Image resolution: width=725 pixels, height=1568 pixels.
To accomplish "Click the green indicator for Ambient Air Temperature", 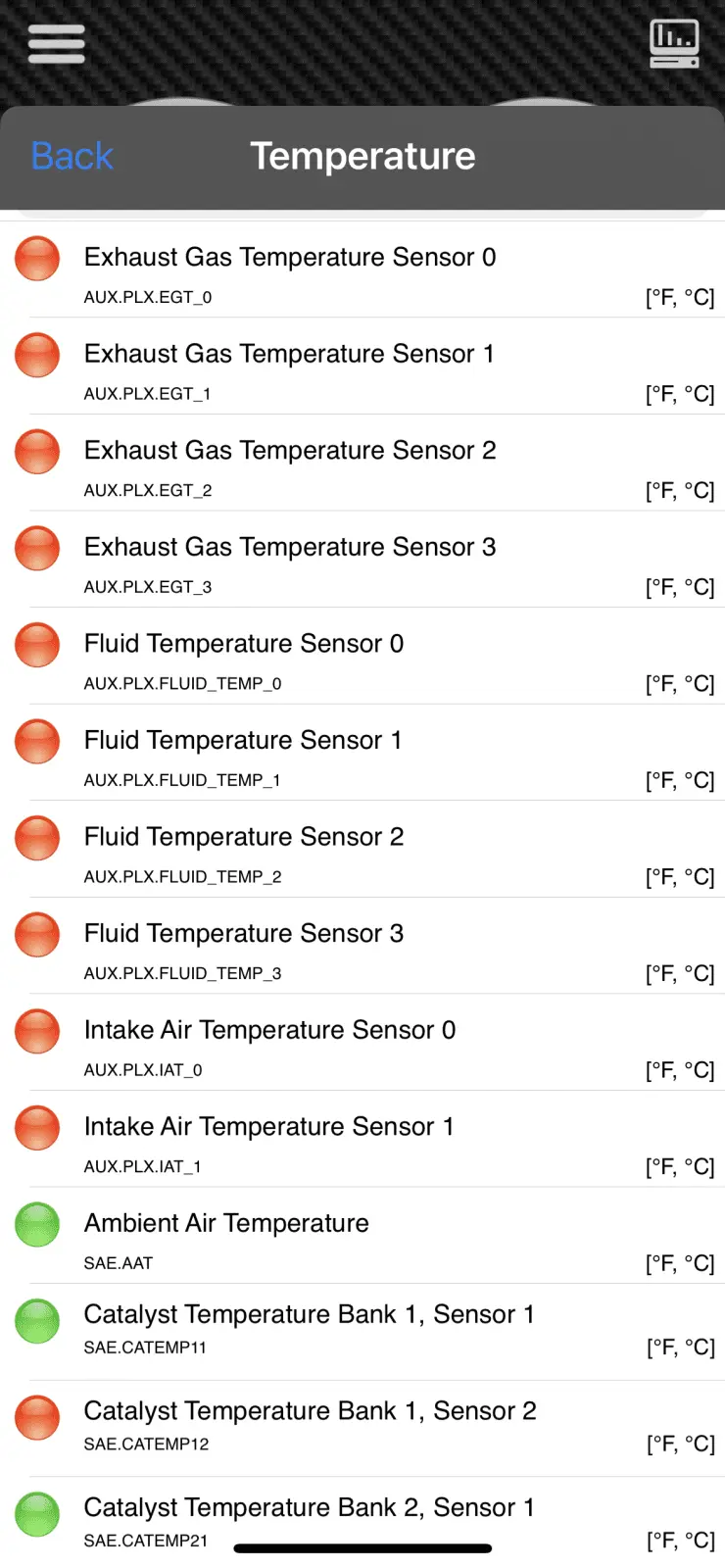I will click(x=37, y=1224).
